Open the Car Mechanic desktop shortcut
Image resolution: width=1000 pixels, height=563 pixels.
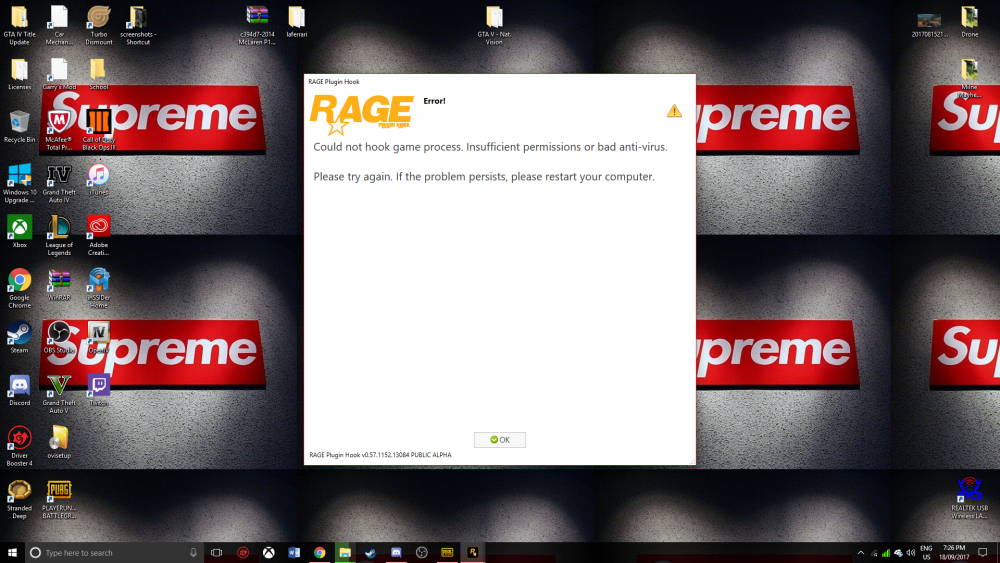point(59,26)
